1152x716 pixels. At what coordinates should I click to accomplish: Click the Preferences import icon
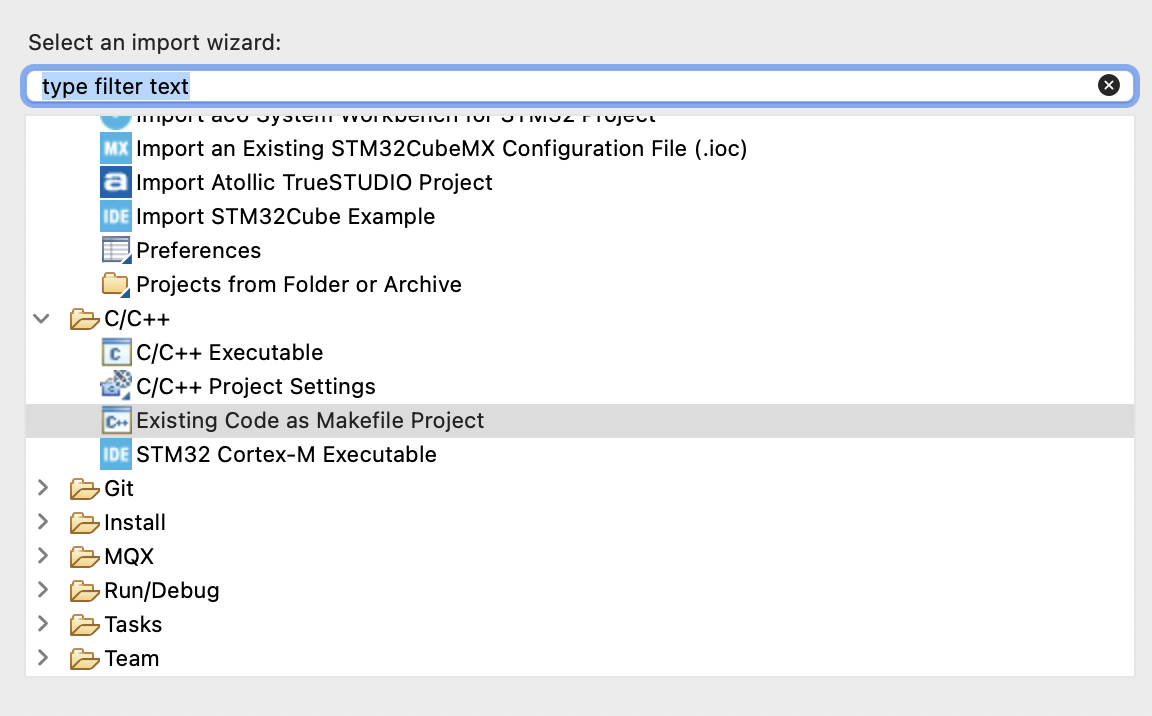[115, 250]
